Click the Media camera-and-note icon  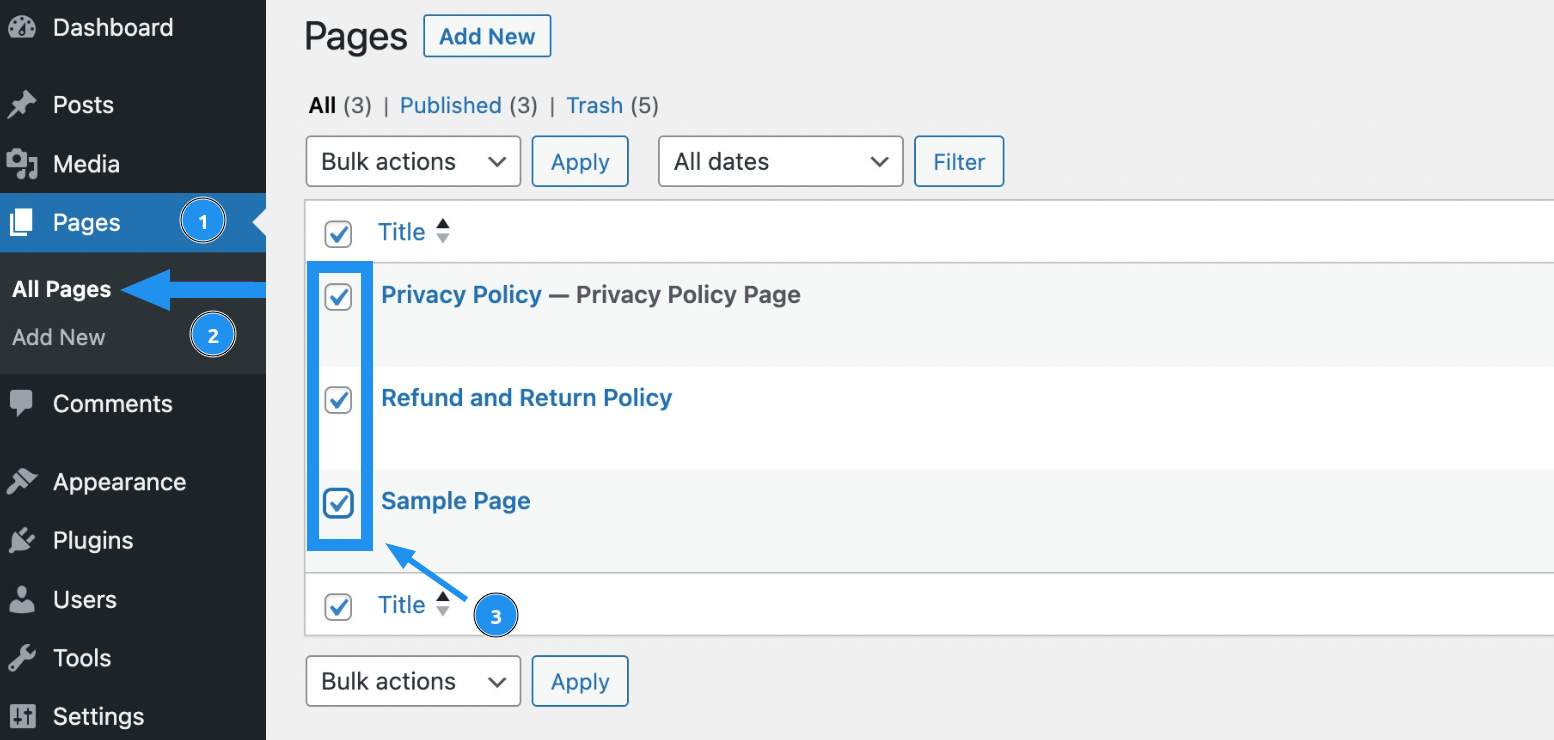tap(21, 164)
